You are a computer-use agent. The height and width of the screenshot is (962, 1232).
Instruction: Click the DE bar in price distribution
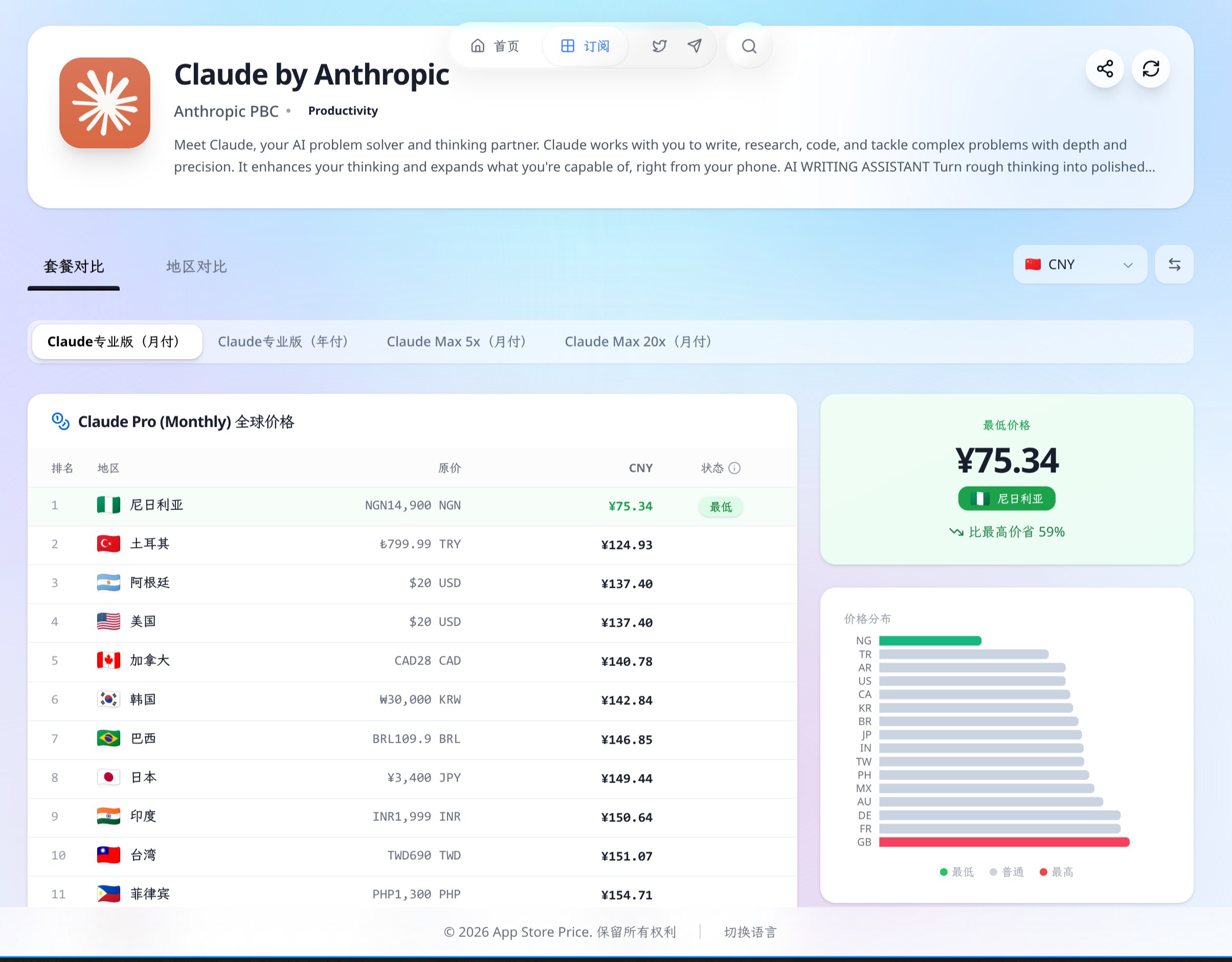point(1000,815)
